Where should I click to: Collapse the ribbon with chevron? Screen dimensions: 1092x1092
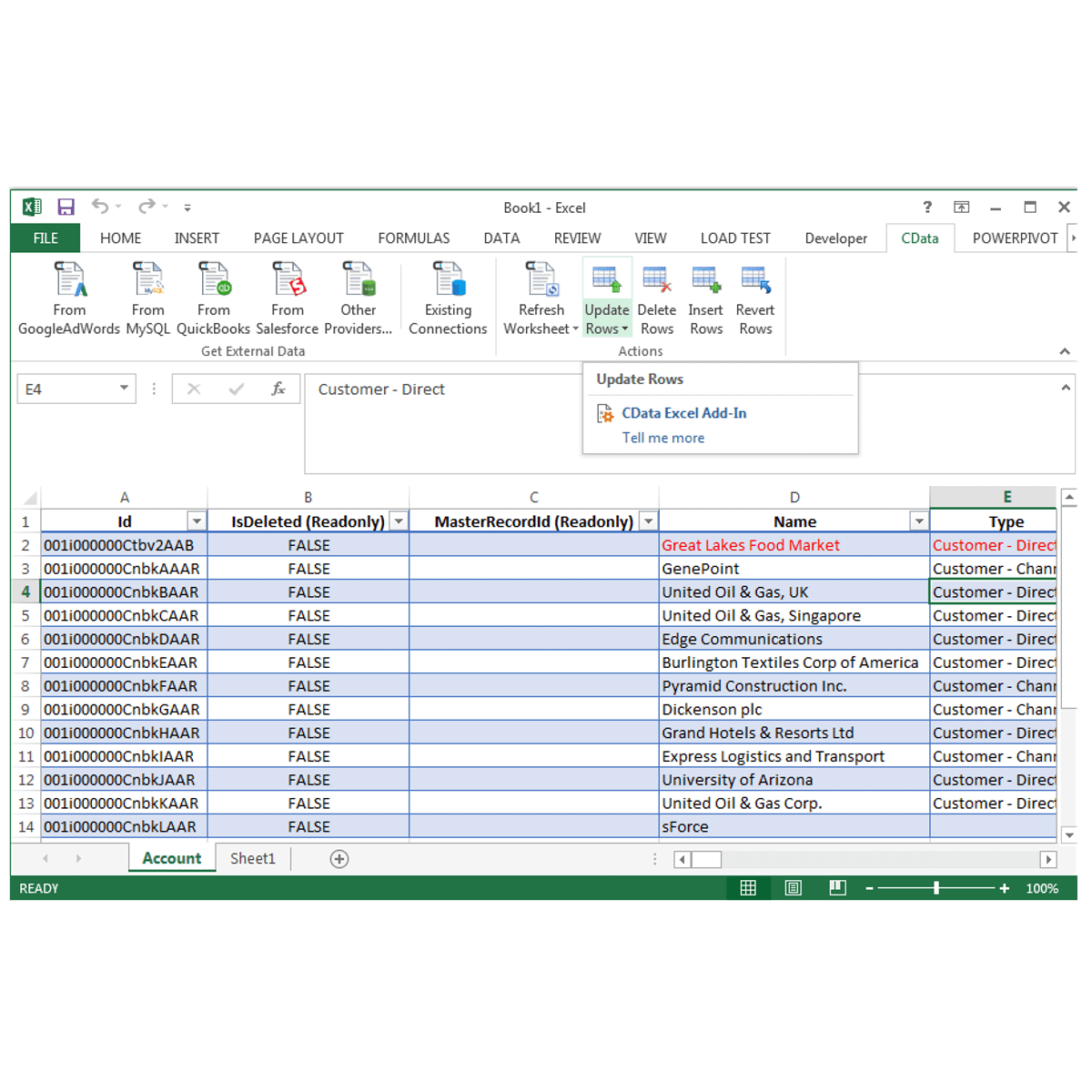pos(1065,351)
